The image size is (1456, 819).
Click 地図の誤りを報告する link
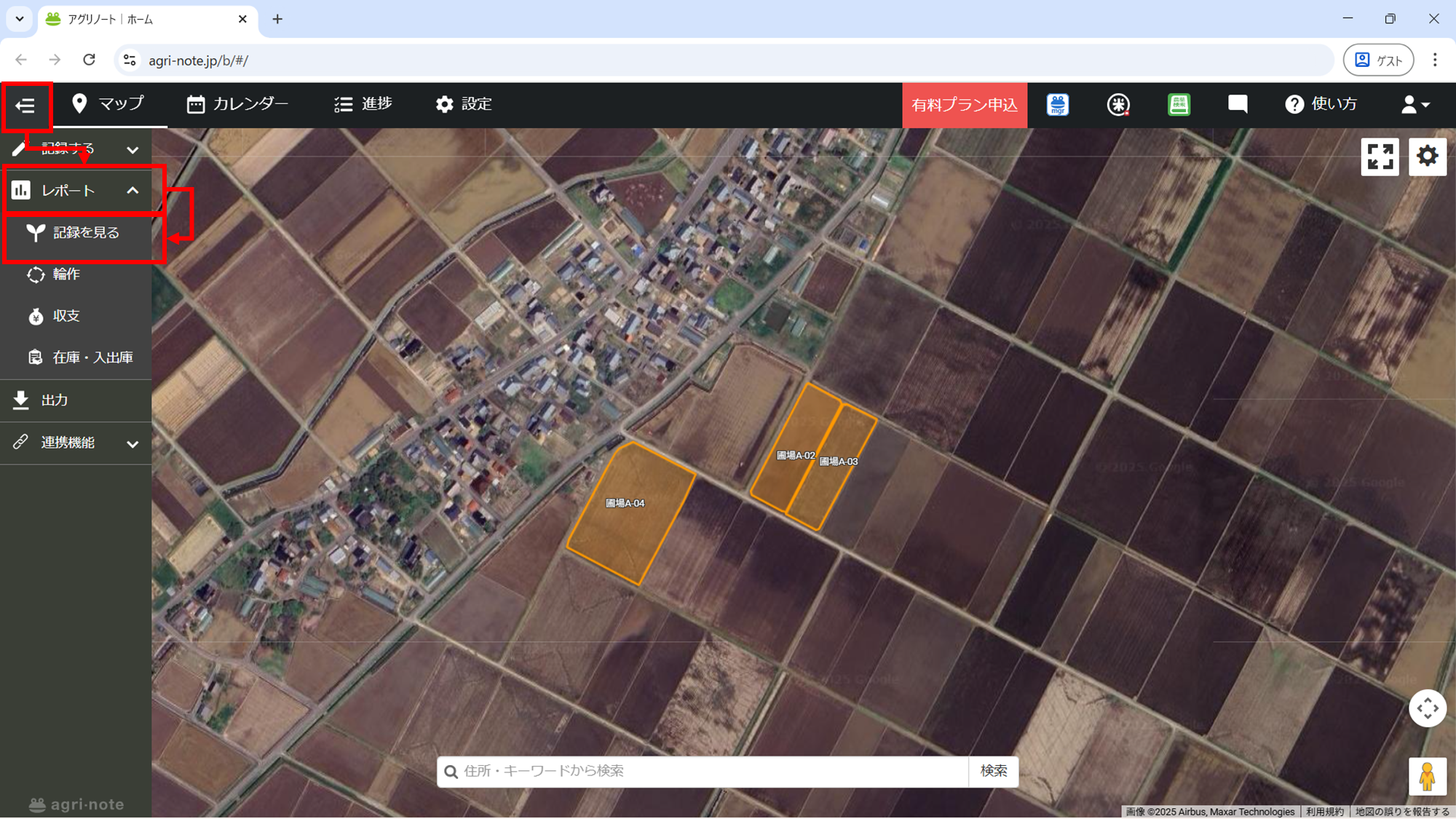(x=1402, y=812)
